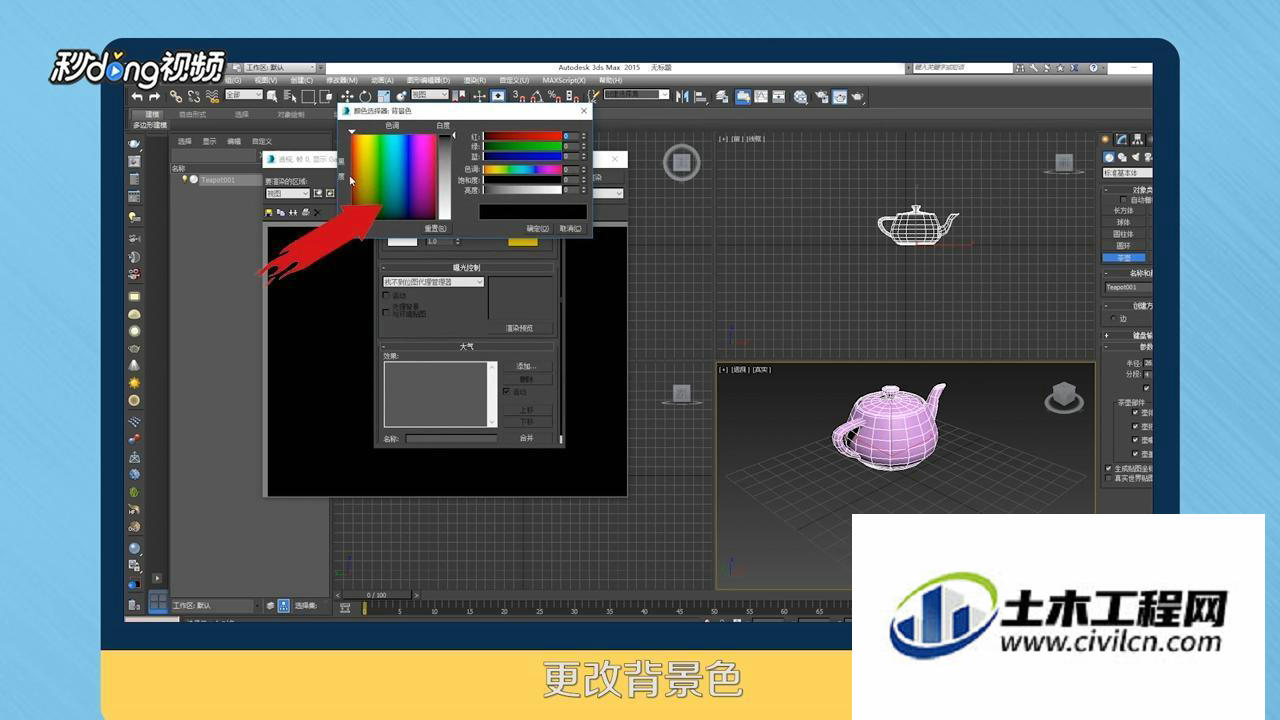Open the MAXScript menu

click(x=565, y=80)
